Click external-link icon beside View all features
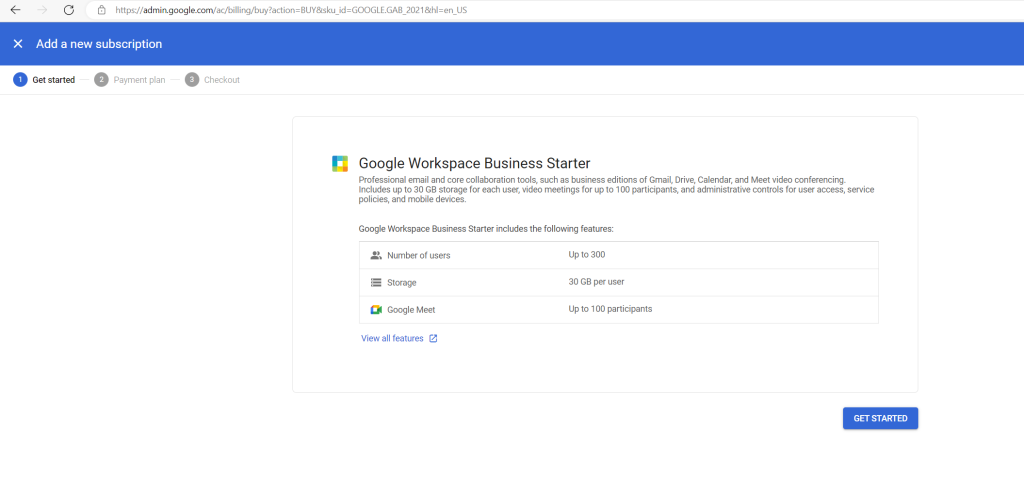The width and height of the screenshot is (1024, 498). click(433, 338)
